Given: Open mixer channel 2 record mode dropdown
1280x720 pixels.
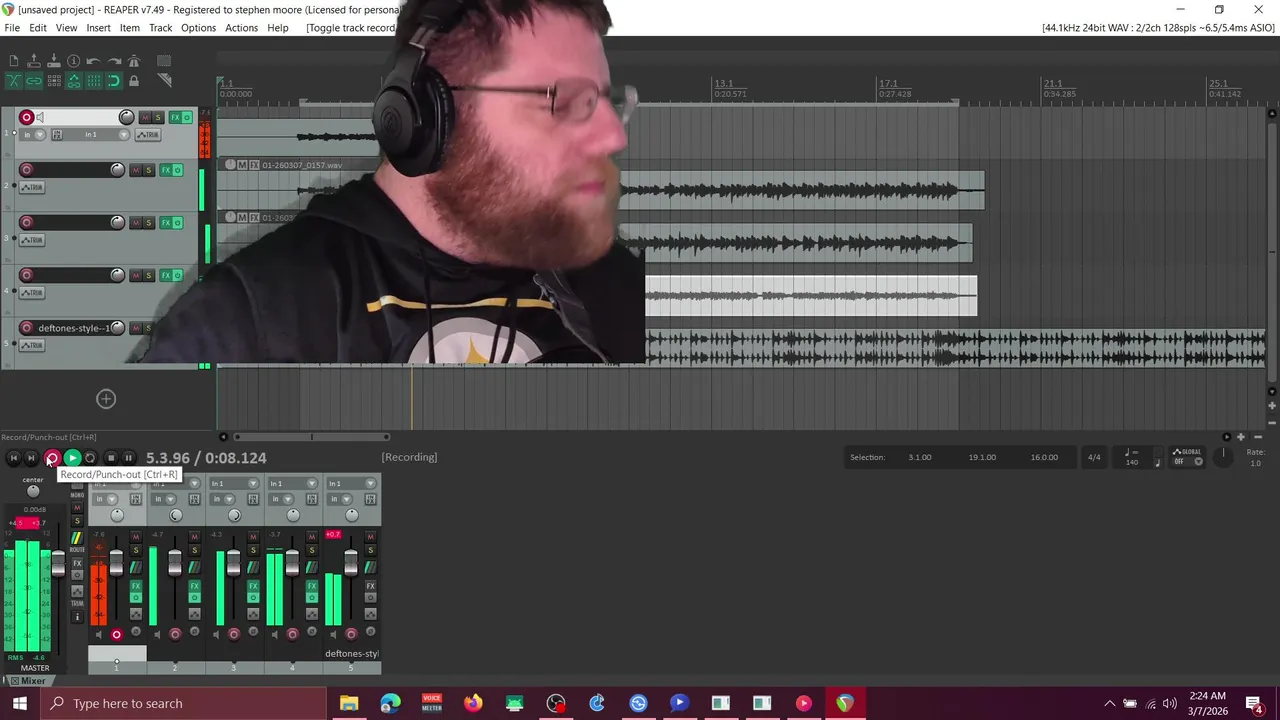Looking at the screenshot, I should pos(165,499).
